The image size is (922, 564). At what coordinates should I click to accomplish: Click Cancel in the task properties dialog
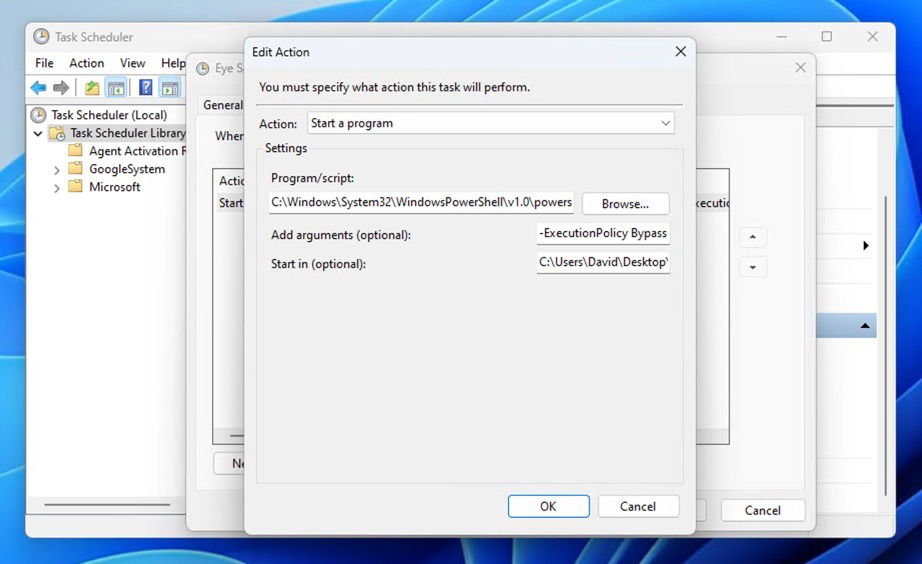(x=763, y=510)
